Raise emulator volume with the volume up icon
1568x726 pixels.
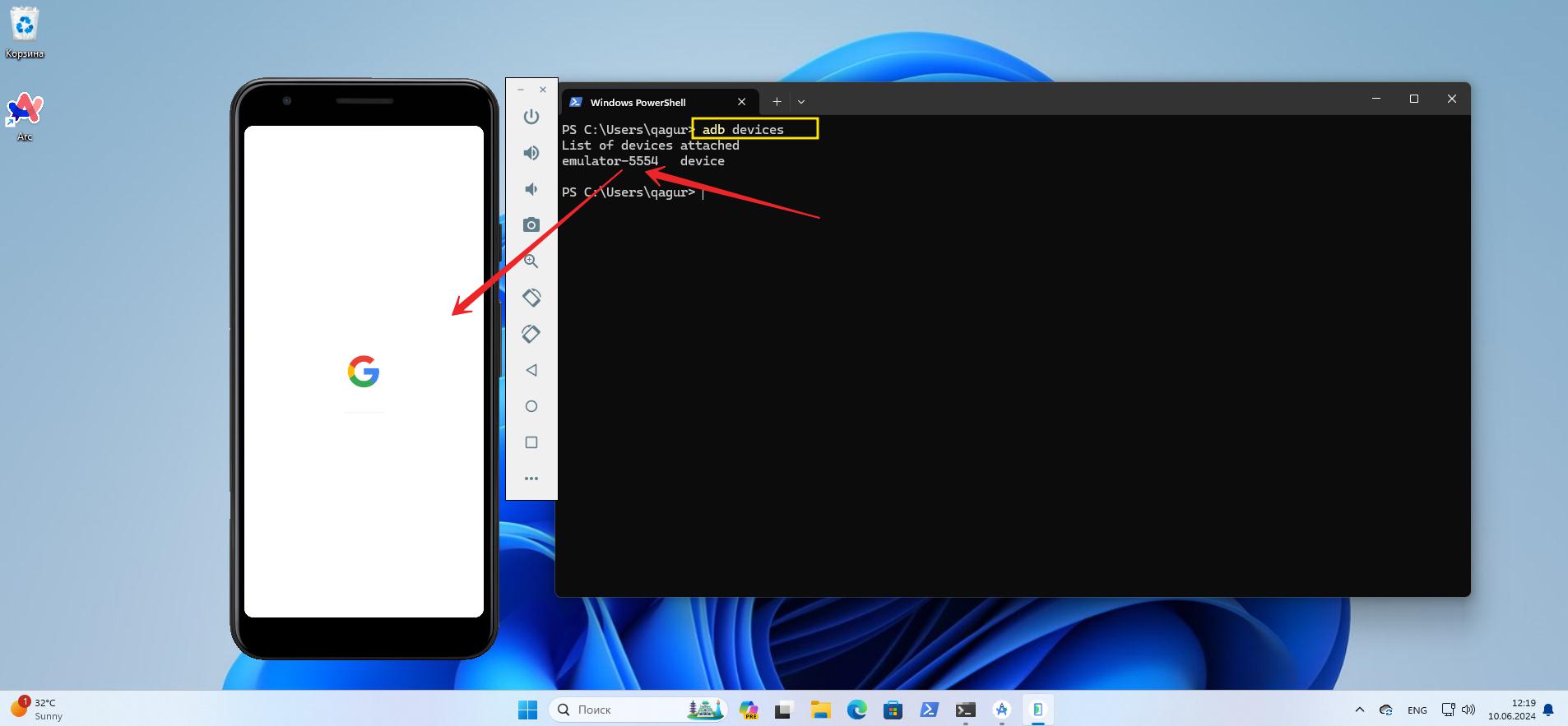point(531,153)
